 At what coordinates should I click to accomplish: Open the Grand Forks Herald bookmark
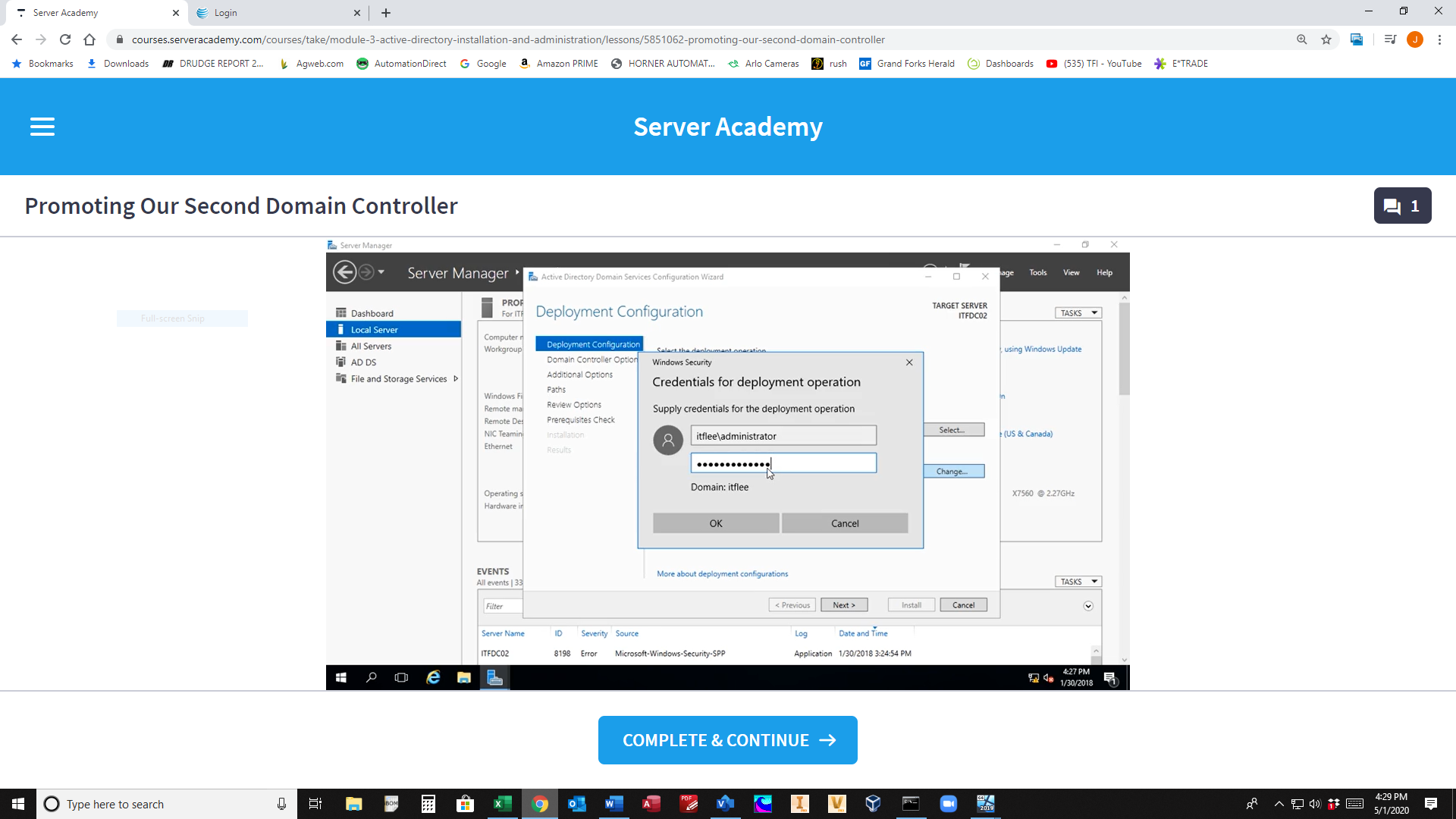tap(907, 64)
